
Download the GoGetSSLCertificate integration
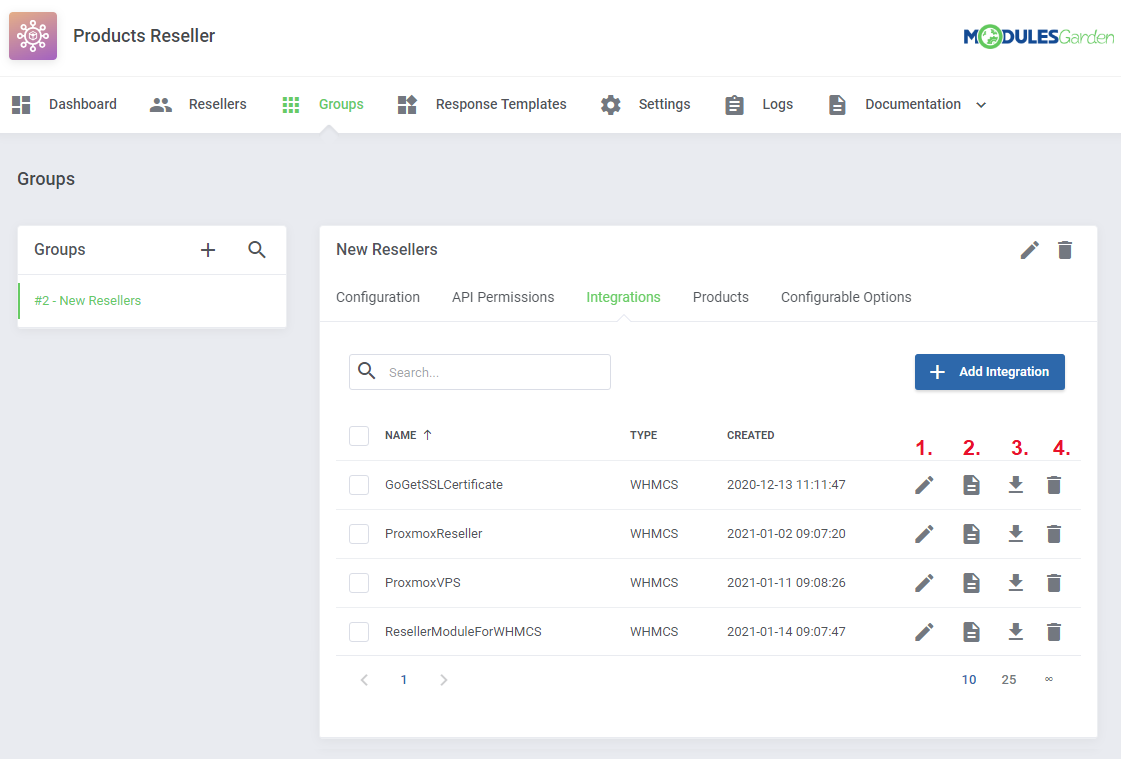click(1016, 485)
